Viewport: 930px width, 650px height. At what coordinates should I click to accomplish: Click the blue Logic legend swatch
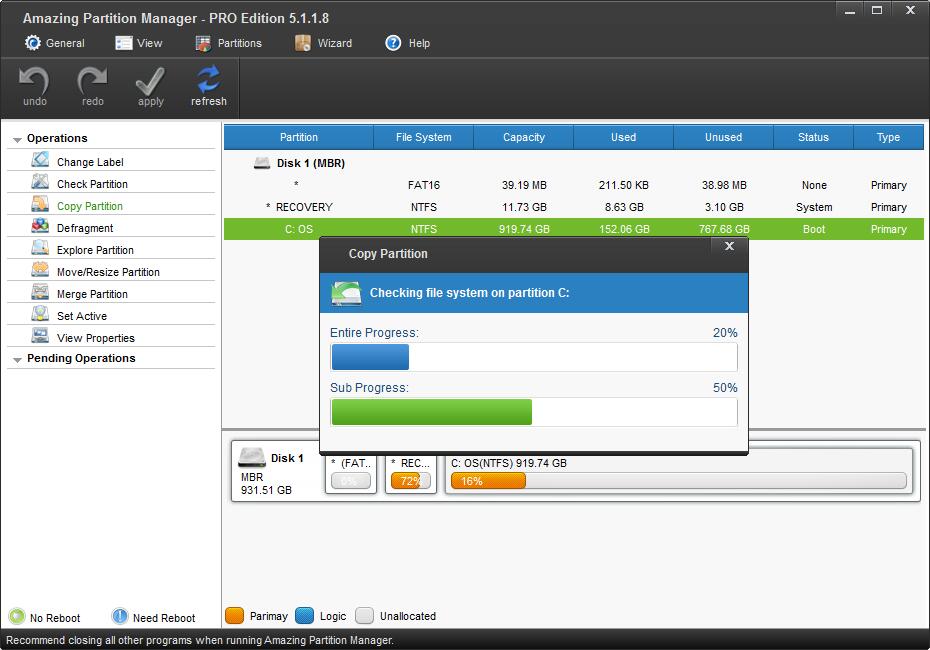[304, 616]
